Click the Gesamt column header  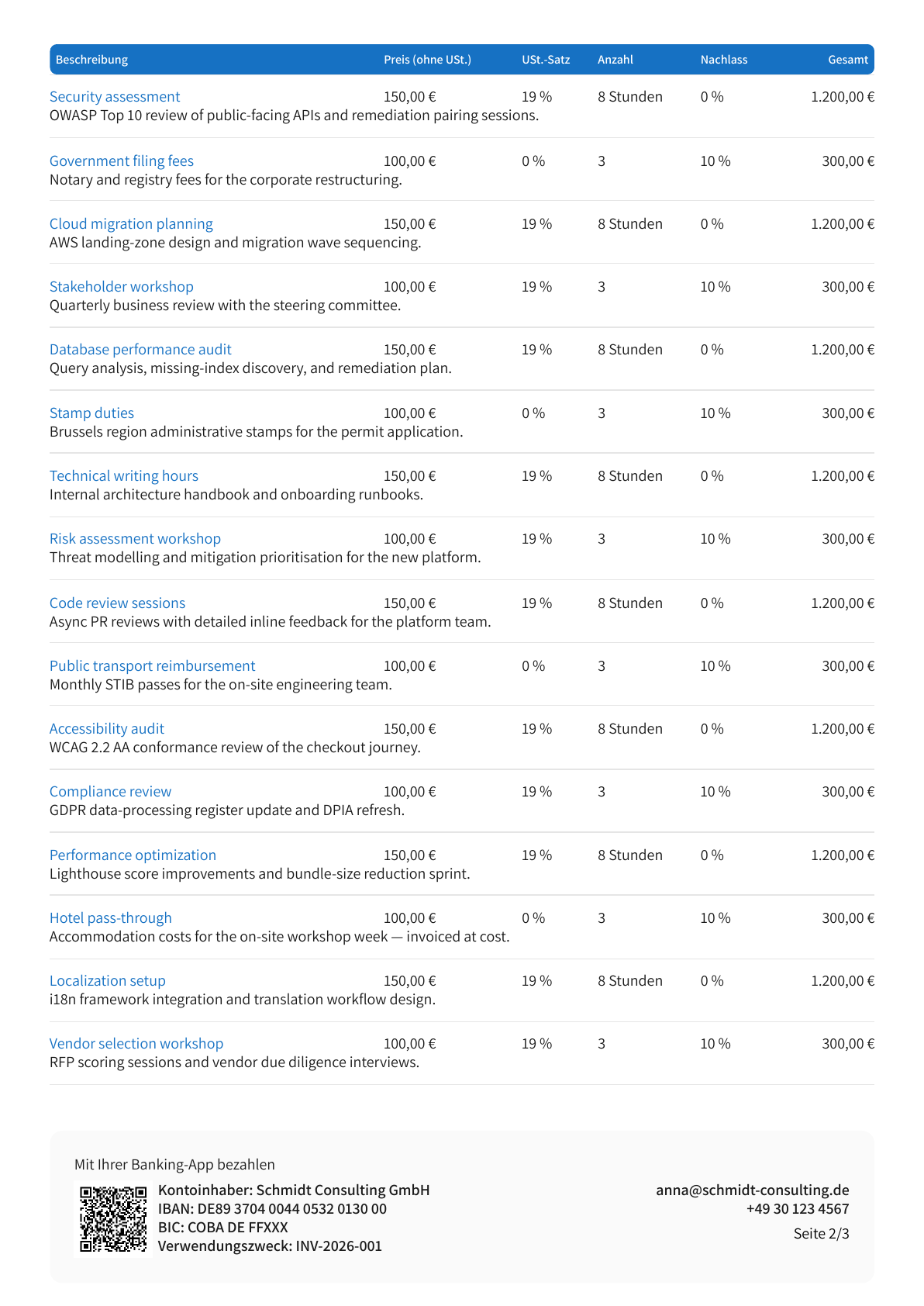848,60
